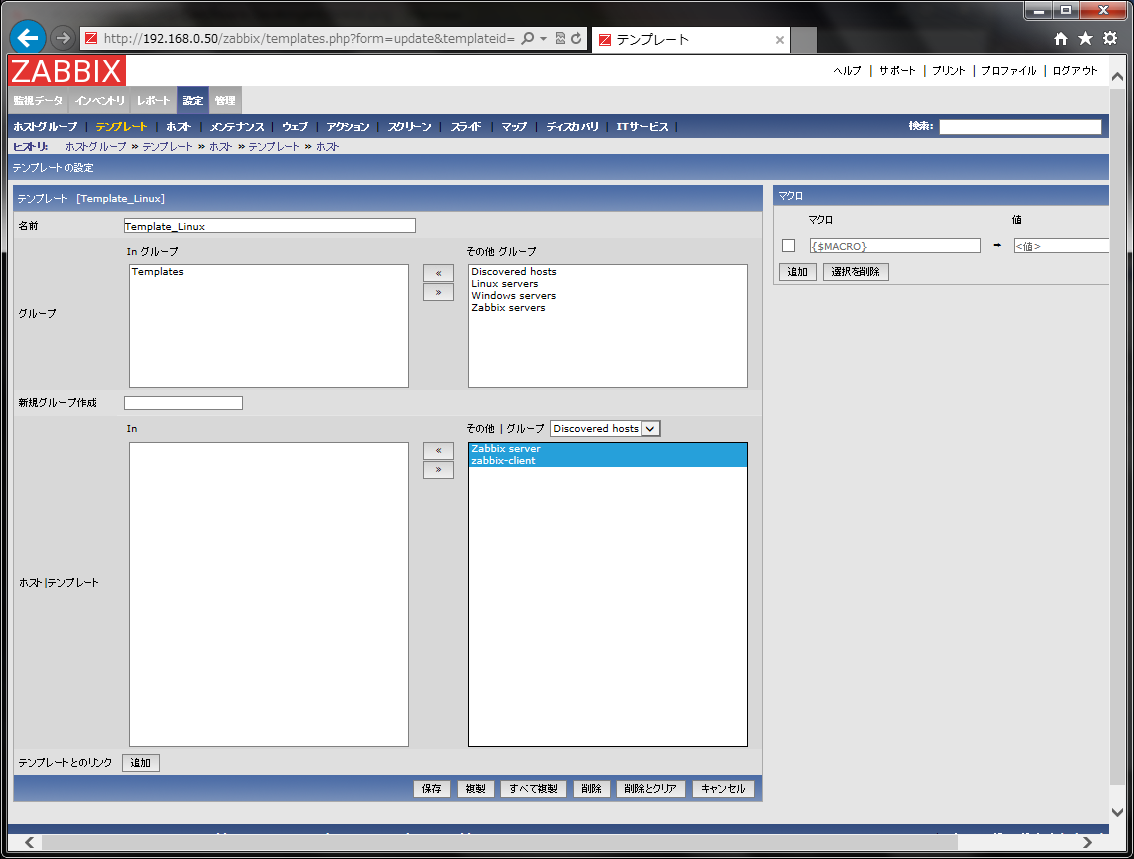
Task: Click the サポート link
Action: (898, 71)
